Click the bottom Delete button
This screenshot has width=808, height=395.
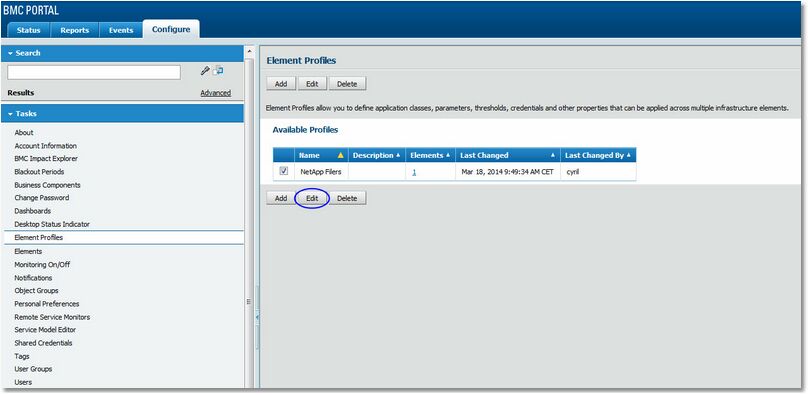[x=347, y=198]
